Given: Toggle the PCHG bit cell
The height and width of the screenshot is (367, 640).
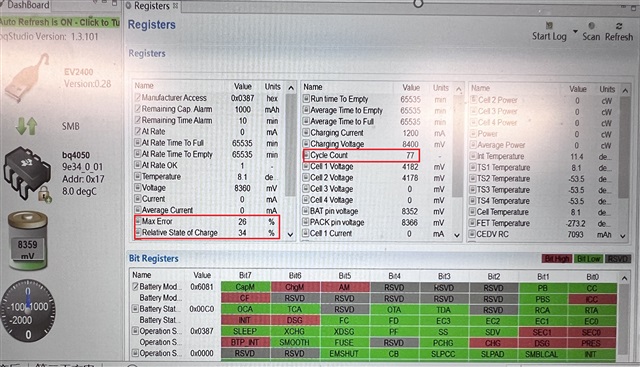Looking at the screenshot, I should pos(444,343).
